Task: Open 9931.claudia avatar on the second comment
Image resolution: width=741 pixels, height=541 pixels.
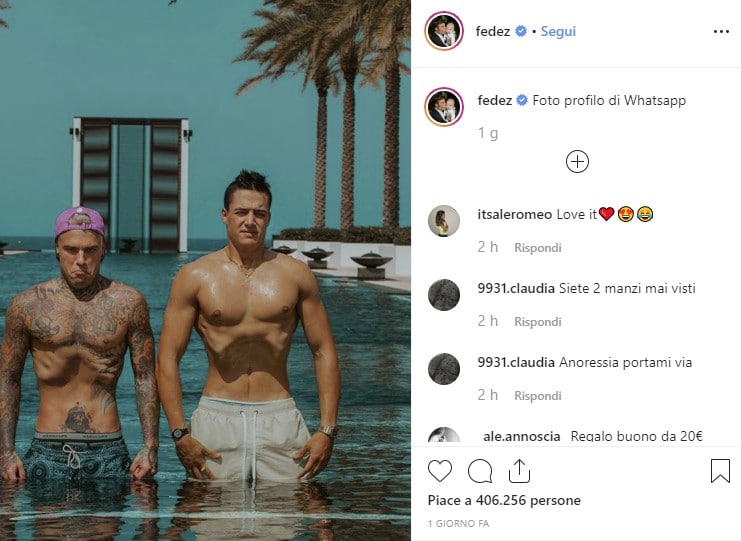Action: point(444,369)
